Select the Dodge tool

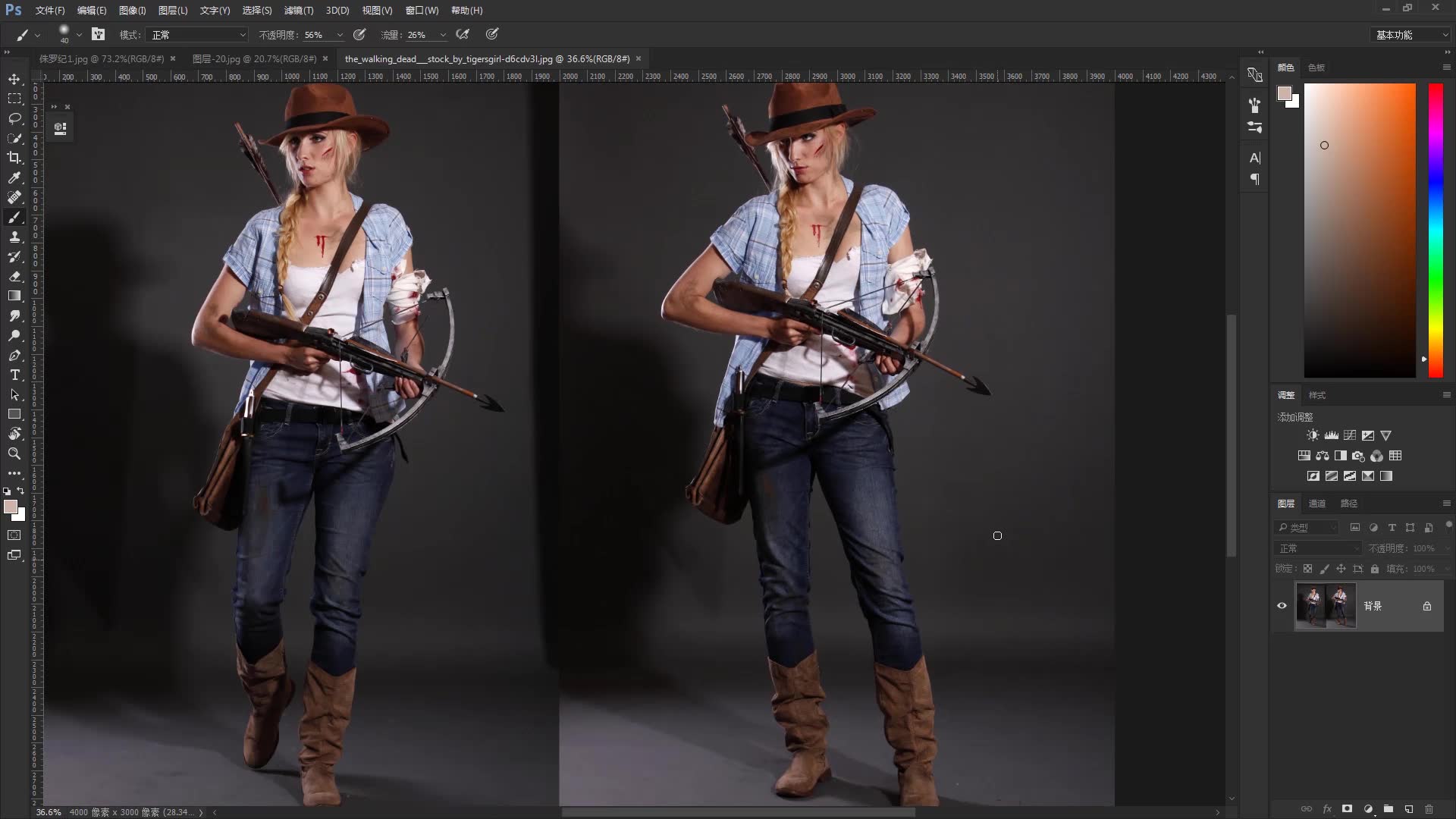pos(14,335)
